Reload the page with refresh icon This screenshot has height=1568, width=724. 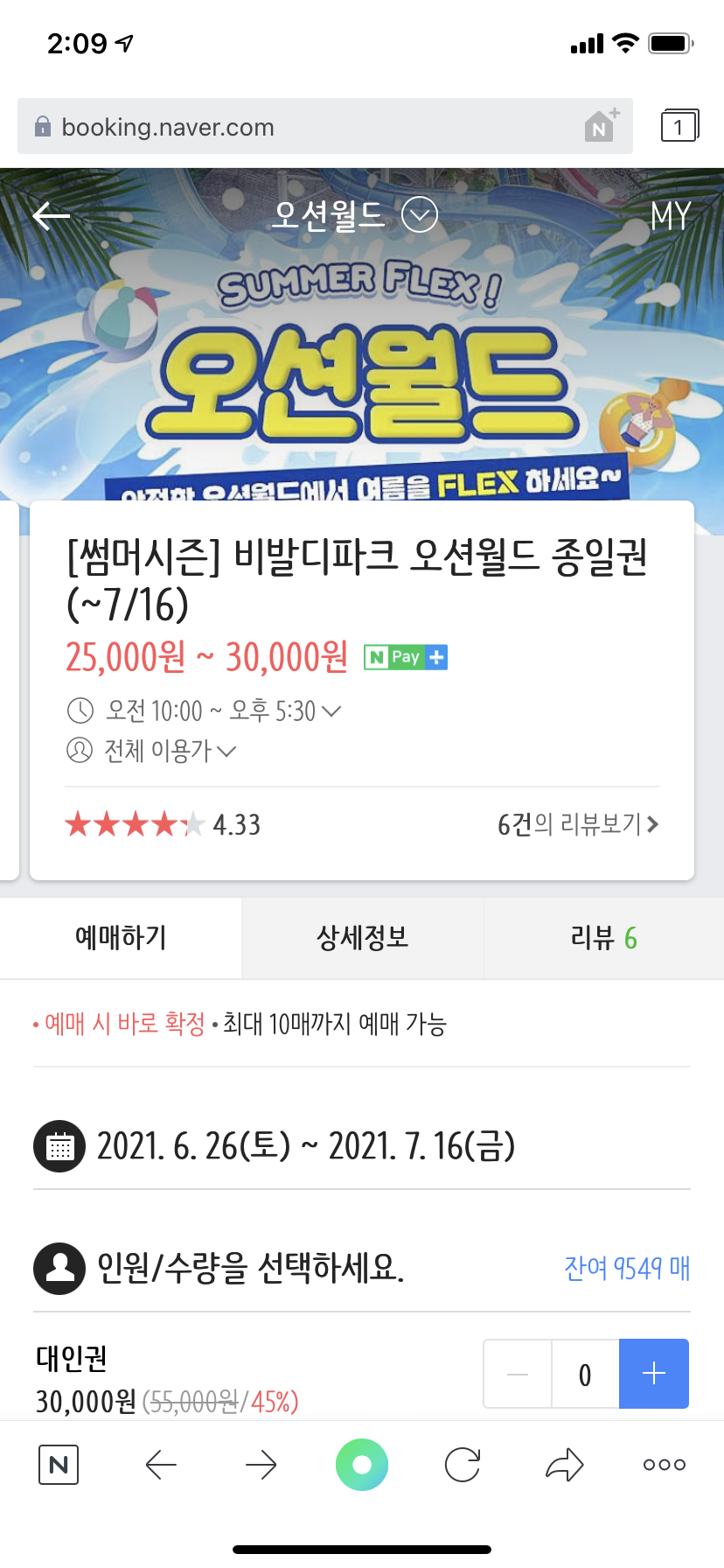tap(463, 1464)
